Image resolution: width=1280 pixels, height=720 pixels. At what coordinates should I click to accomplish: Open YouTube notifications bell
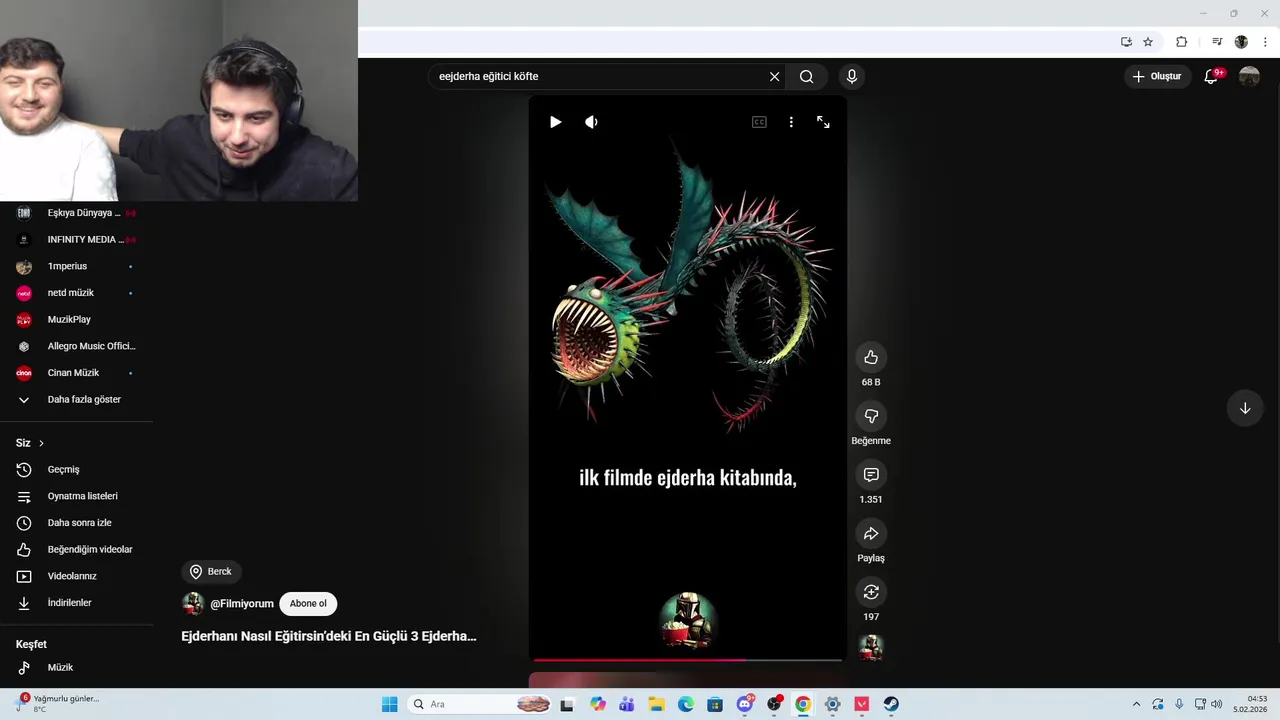tap(1211, 77)
